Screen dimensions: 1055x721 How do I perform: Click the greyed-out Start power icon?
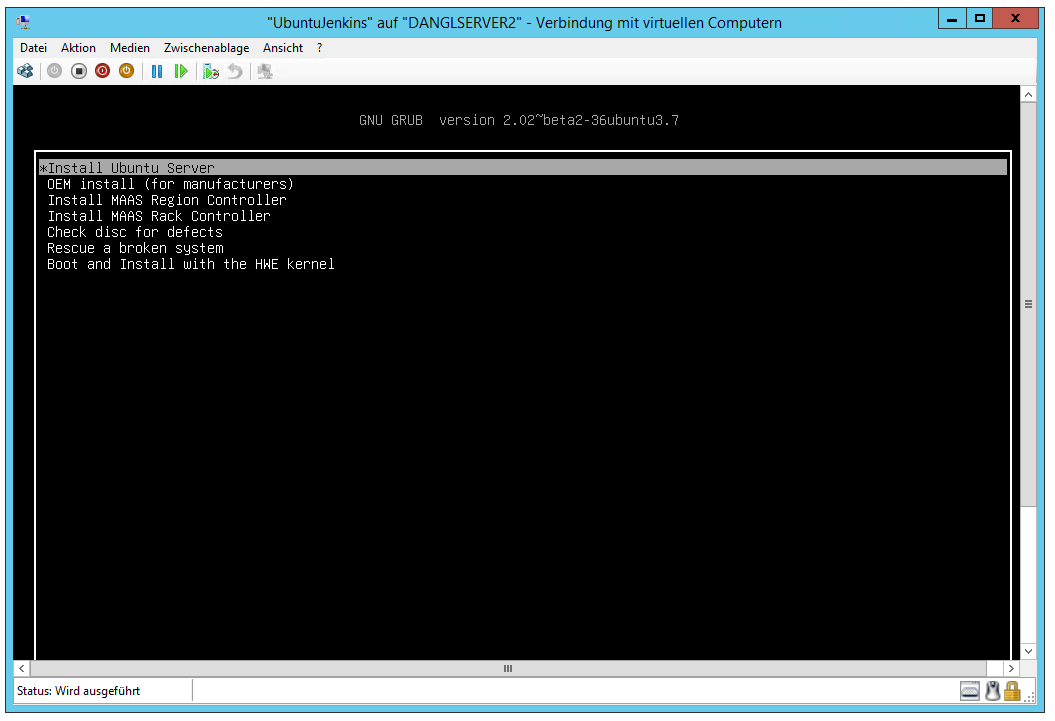(x=54, y=71)
